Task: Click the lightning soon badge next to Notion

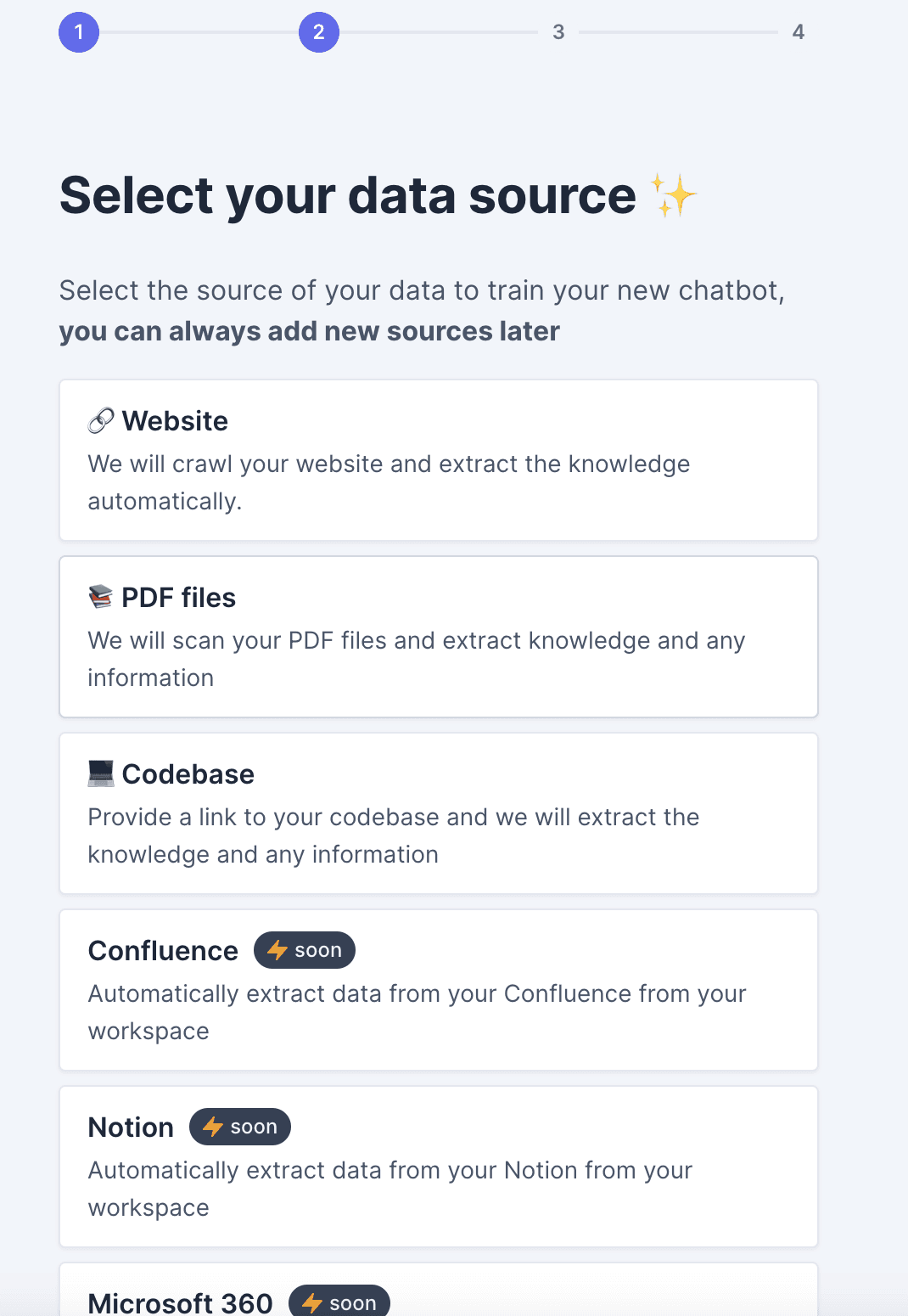Action: pos(240,1127)
